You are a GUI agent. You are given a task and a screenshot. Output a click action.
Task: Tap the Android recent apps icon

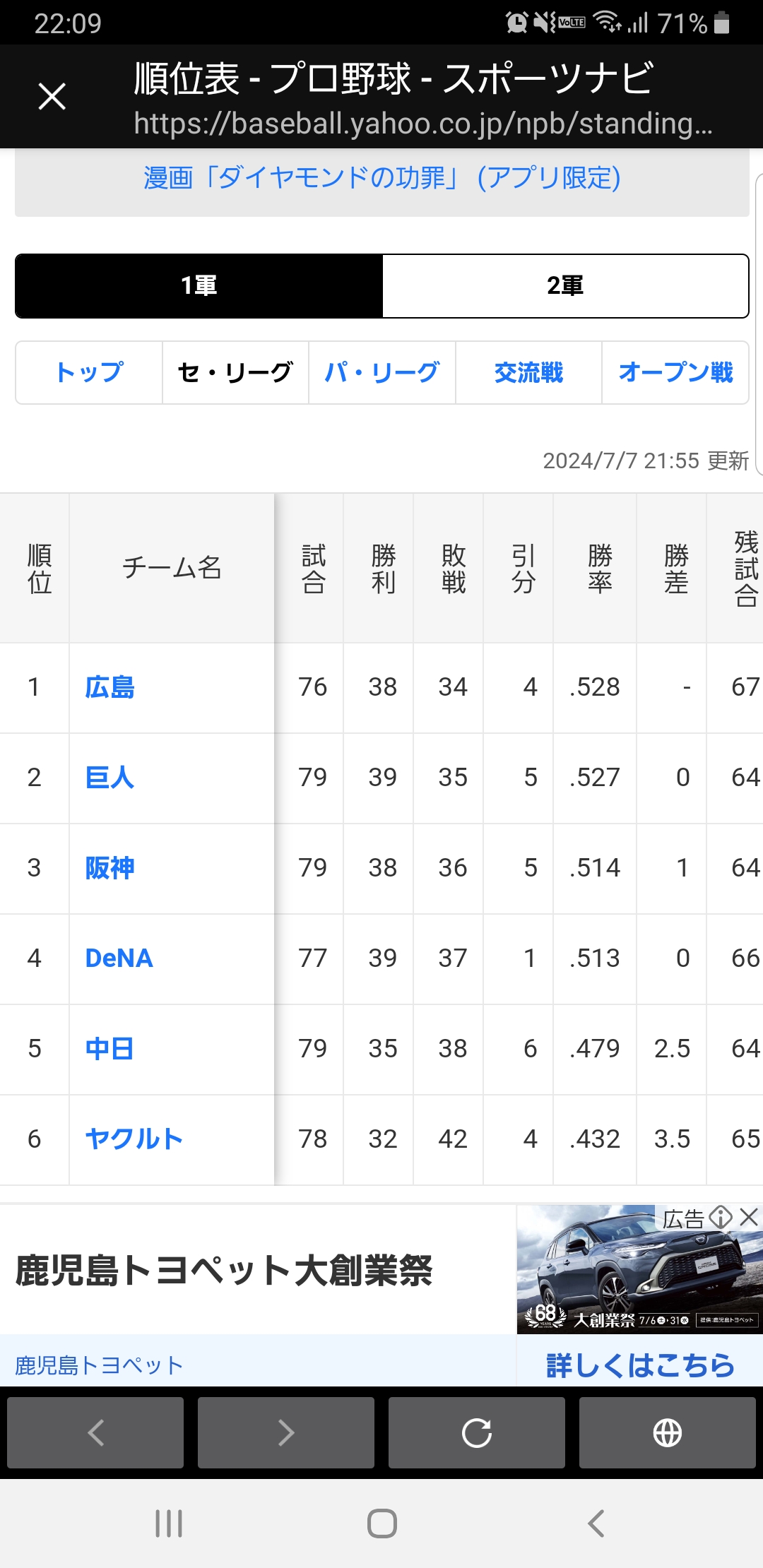[x=169, y=1524]
